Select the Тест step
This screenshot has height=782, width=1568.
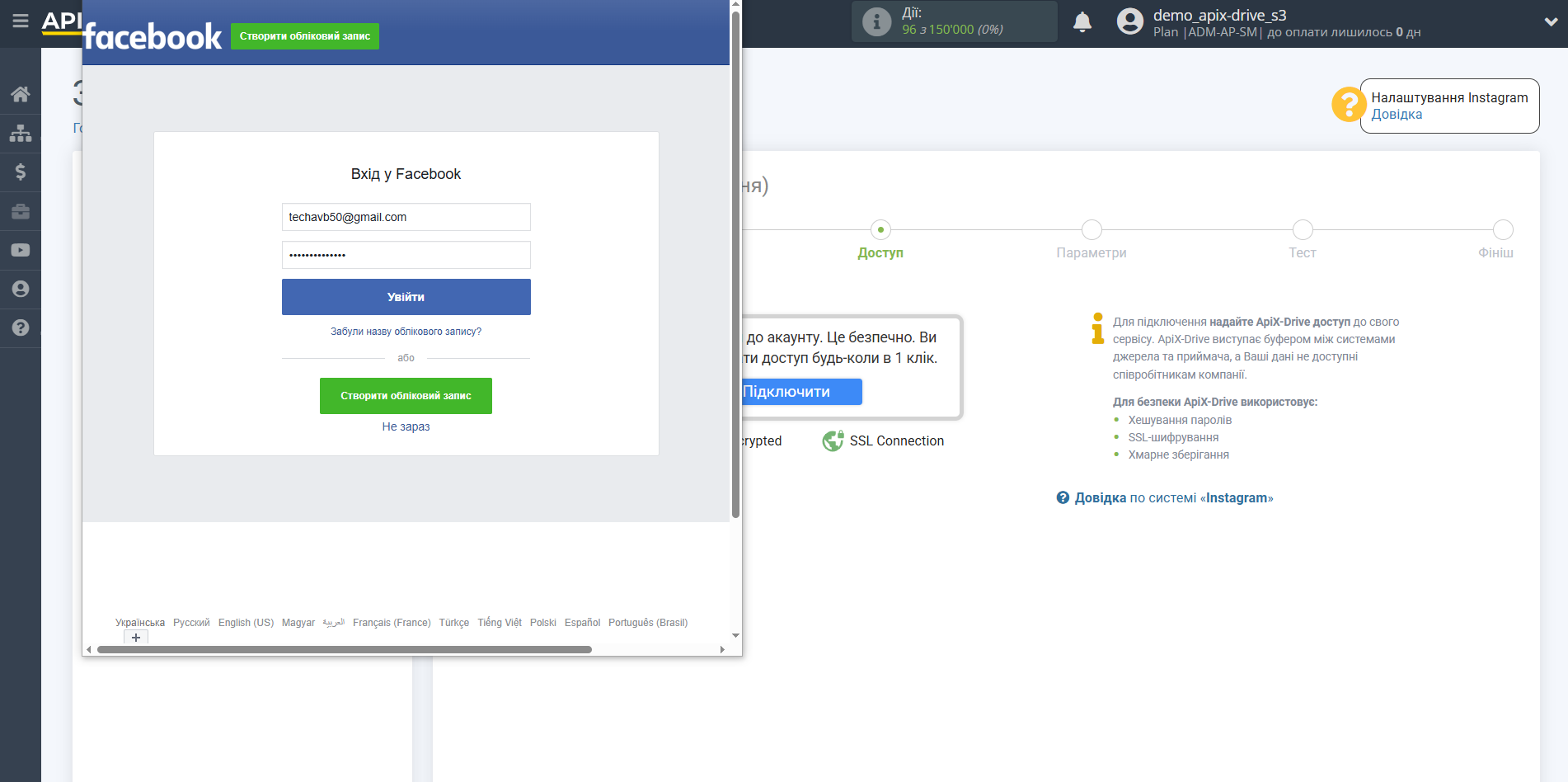tap(1303, 229)
